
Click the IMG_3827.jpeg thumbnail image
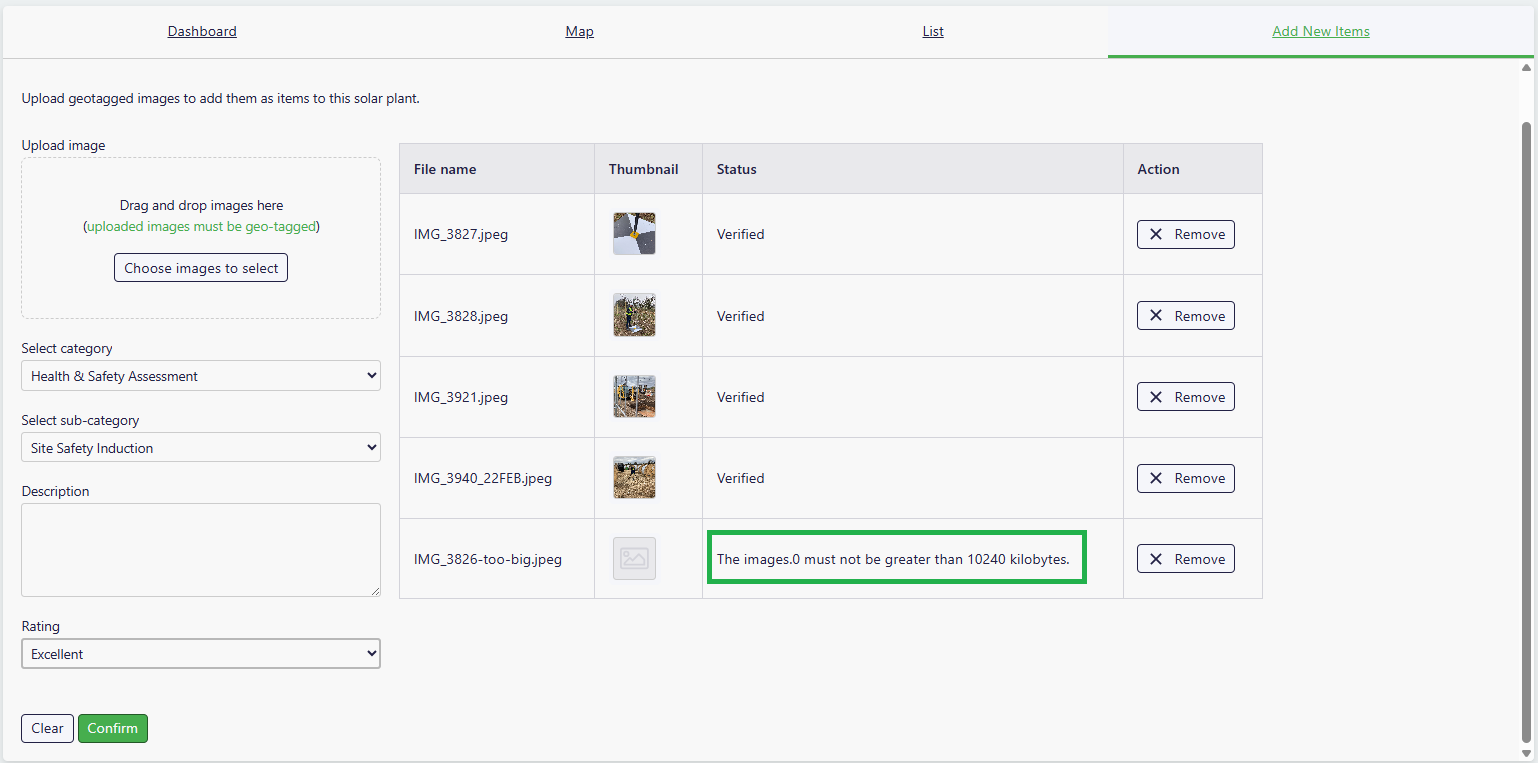click(x=634, y=234)
